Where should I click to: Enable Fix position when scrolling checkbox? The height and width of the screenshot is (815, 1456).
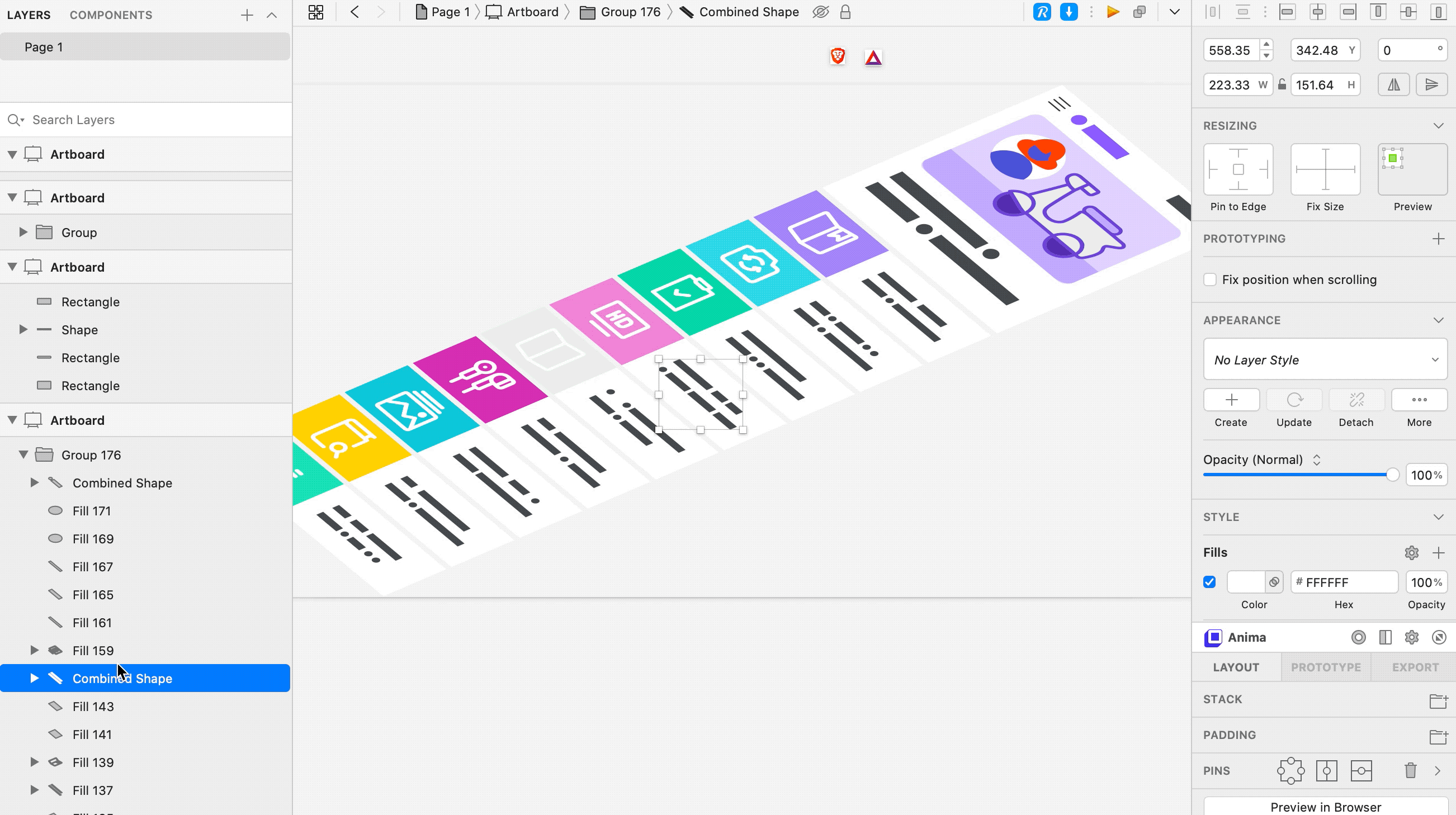pyautogui.click(x=1209, y=279)
